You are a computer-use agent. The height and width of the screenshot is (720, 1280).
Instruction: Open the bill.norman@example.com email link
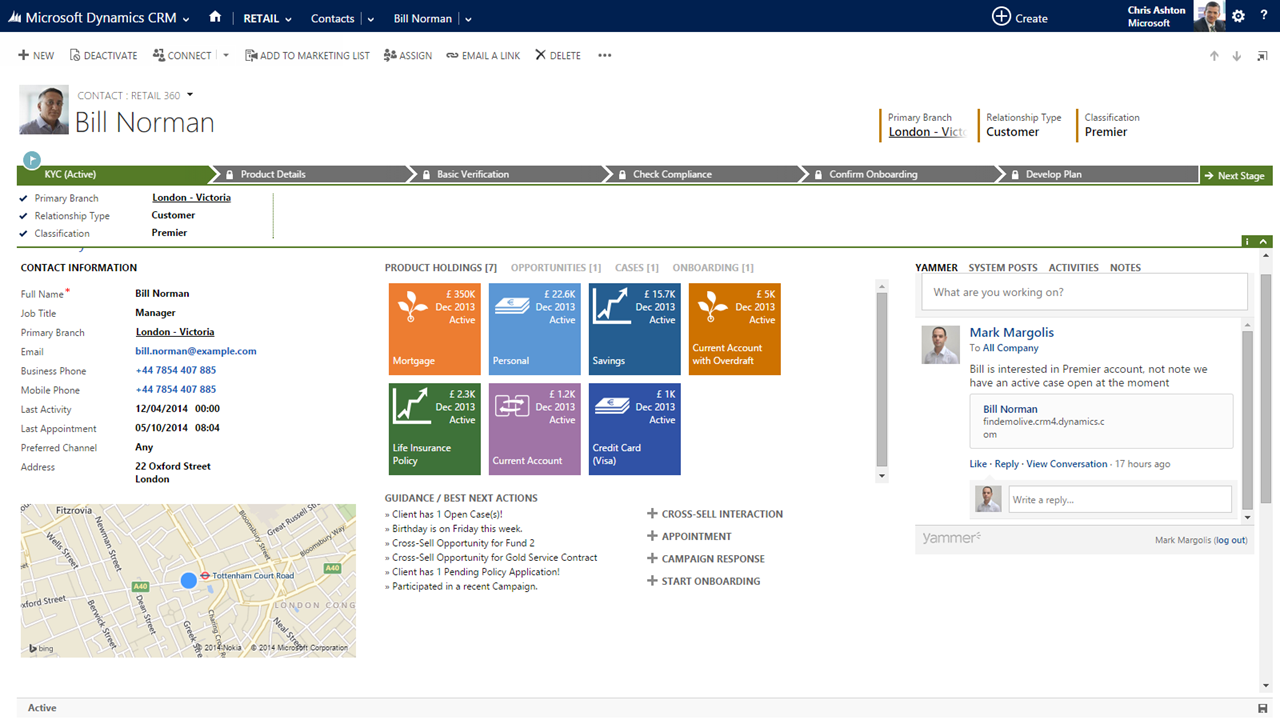point(196,351)
